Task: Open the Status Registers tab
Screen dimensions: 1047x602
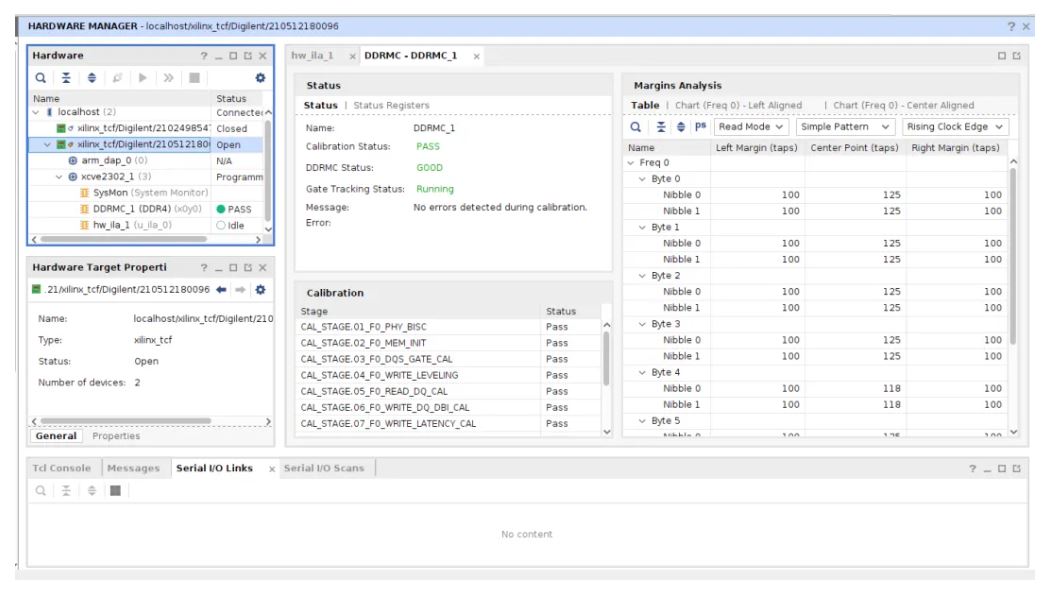Action: 391,105
